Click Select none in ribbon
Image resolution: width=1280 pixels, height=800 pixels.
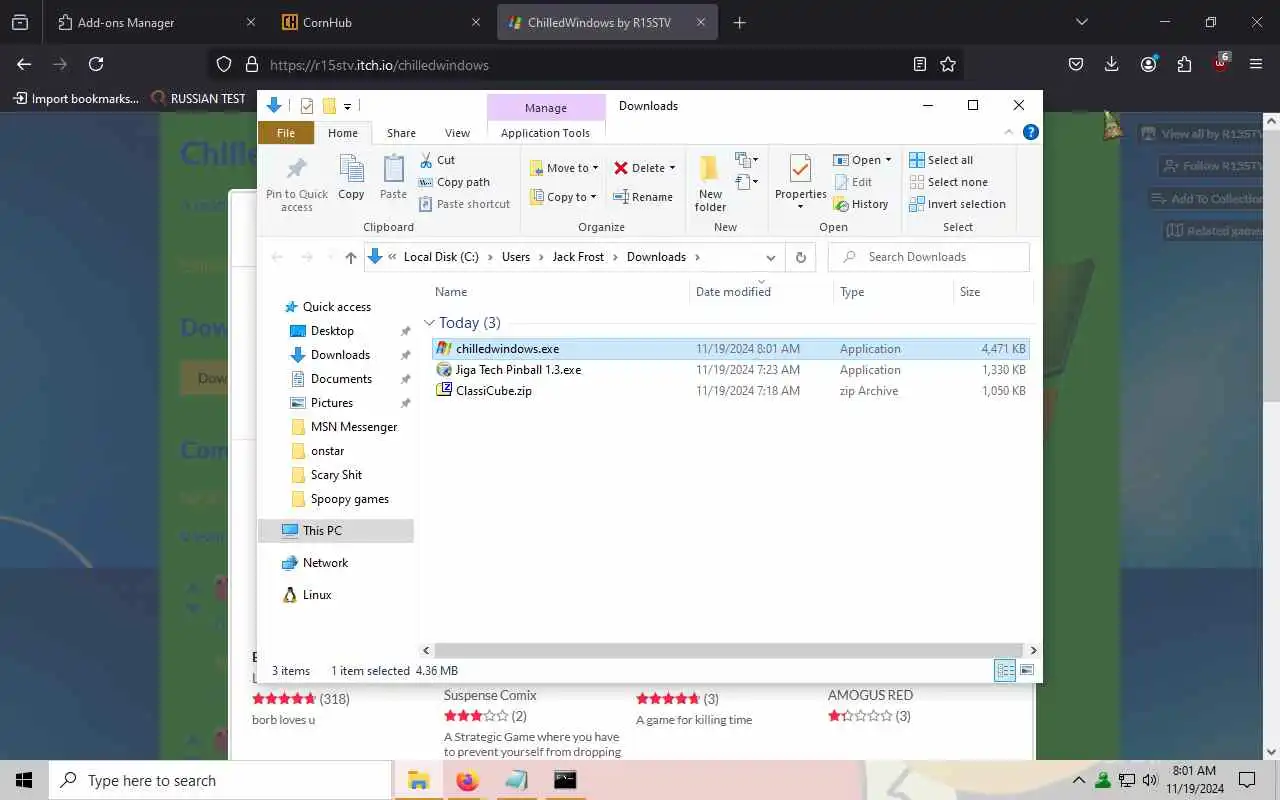(948, 182)
